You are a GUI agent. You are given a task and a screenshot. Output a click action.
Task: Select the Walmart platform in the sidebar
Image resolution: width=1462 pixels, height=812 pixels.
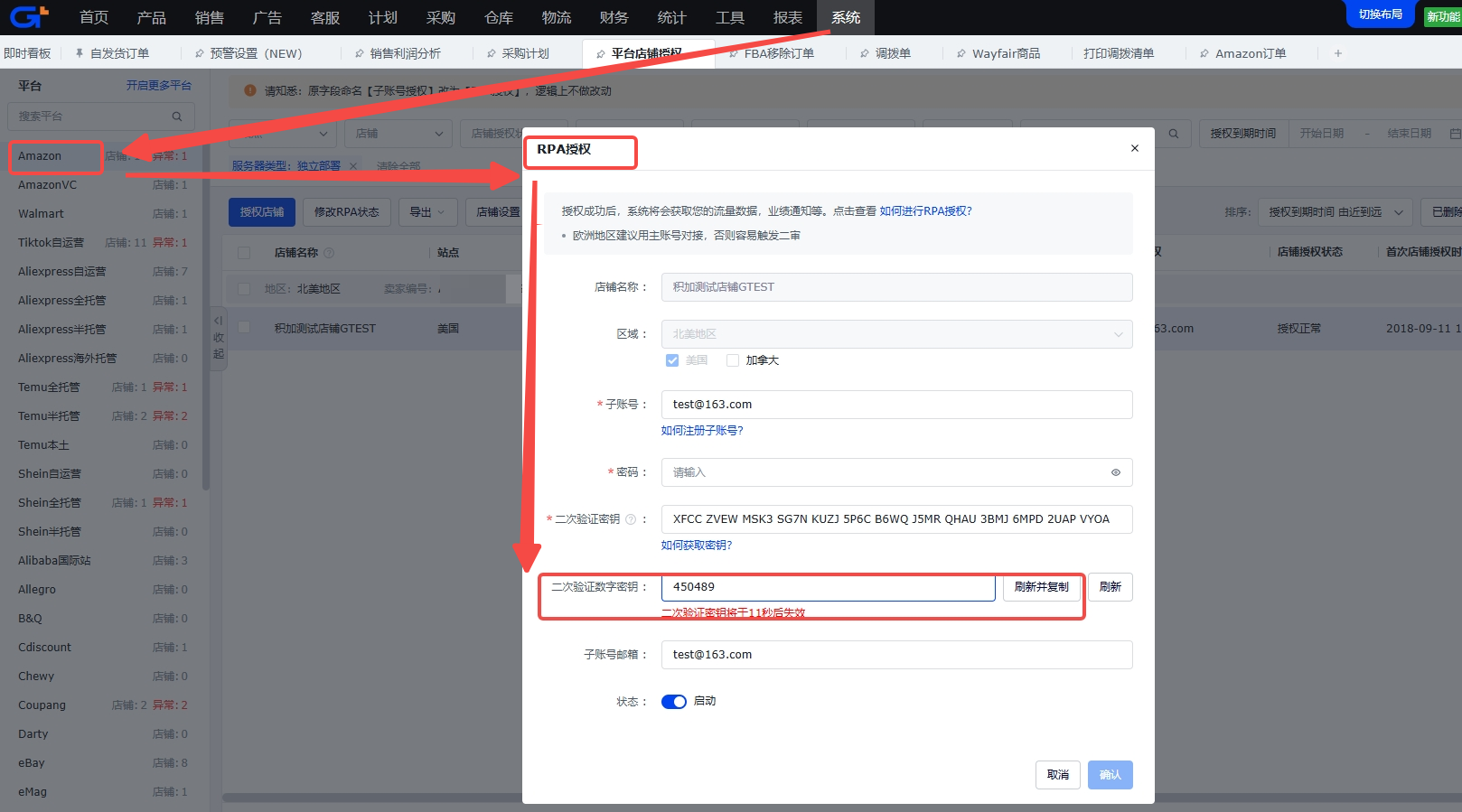pyautogui.click(x=103, y=214)
